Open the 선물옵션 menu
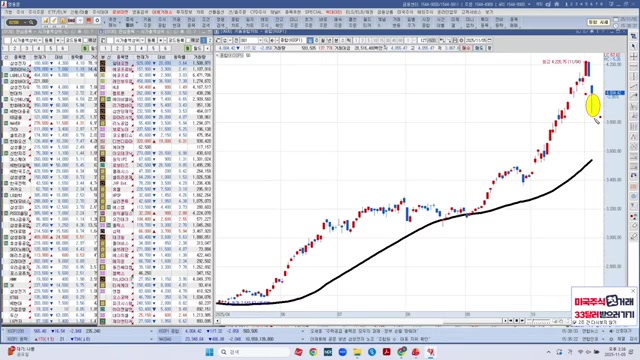 pos(216,12)
